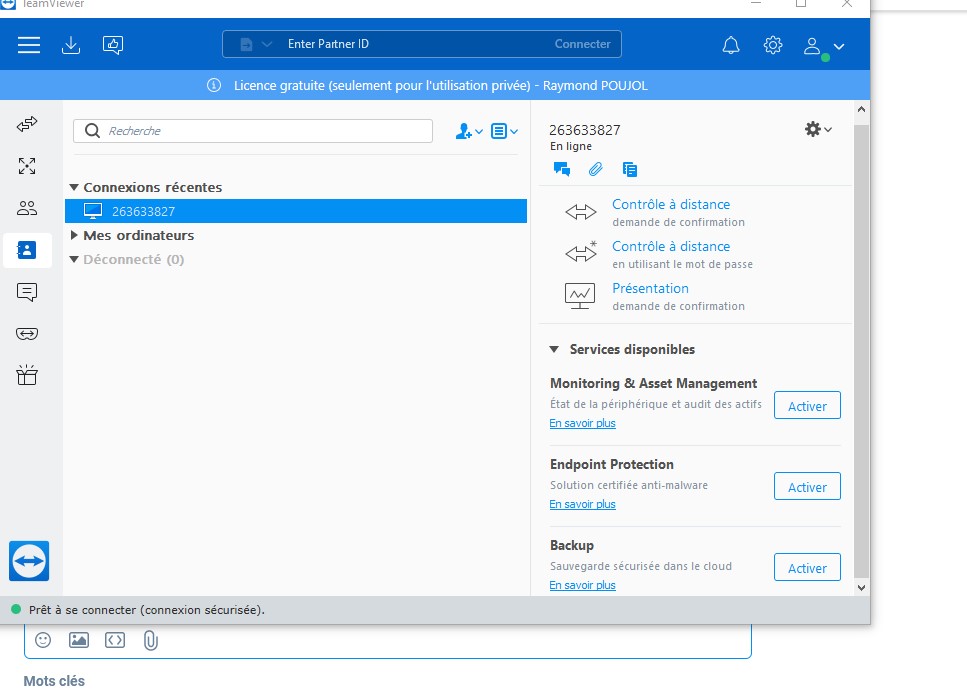Collapse the Services disponibles section
Viewport: 967px width, 691px height.
554,349
